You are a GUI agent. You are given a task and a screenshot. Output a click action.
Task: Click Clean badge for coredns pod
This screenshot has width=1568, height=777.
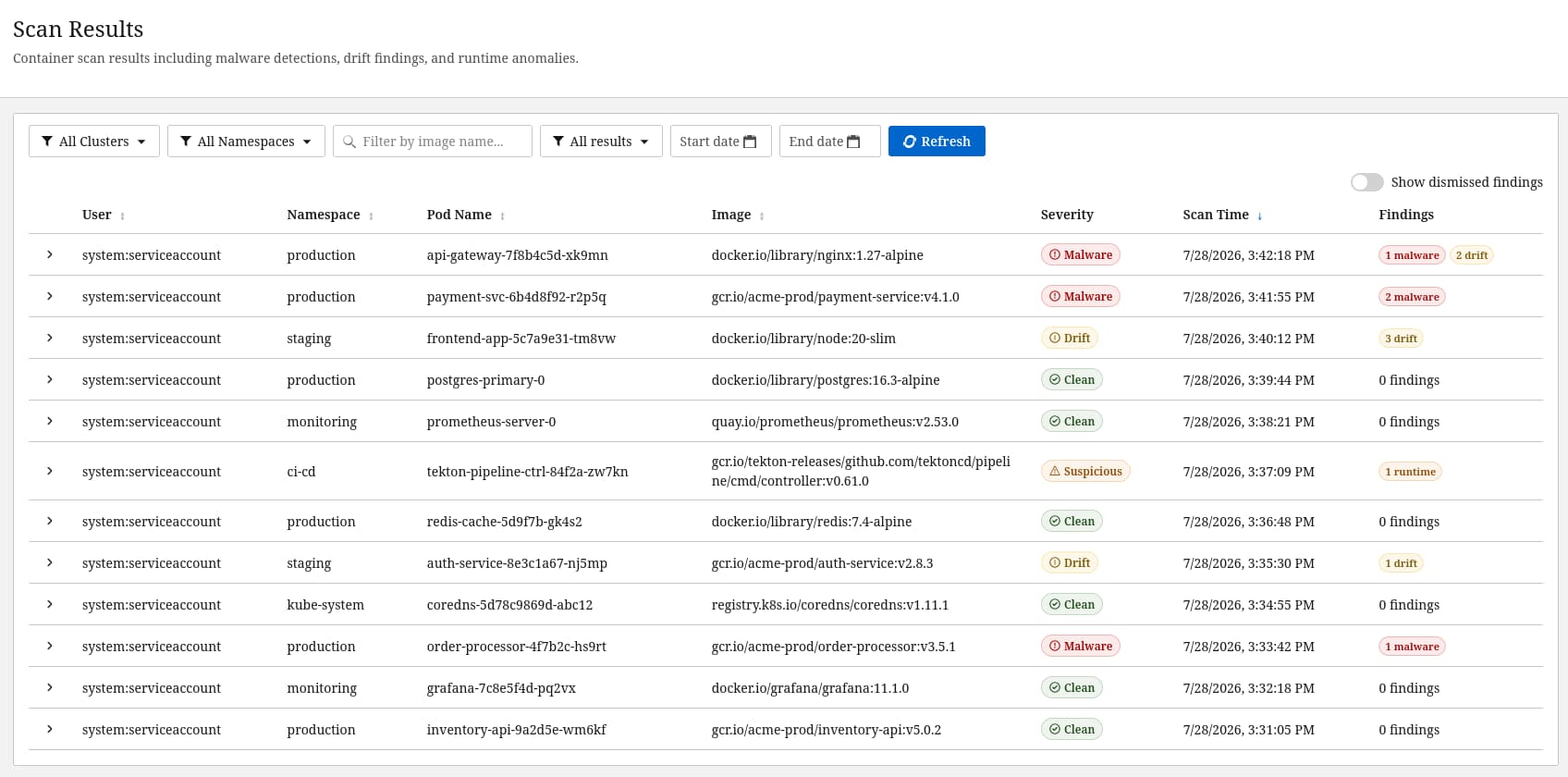point(1072,604)
